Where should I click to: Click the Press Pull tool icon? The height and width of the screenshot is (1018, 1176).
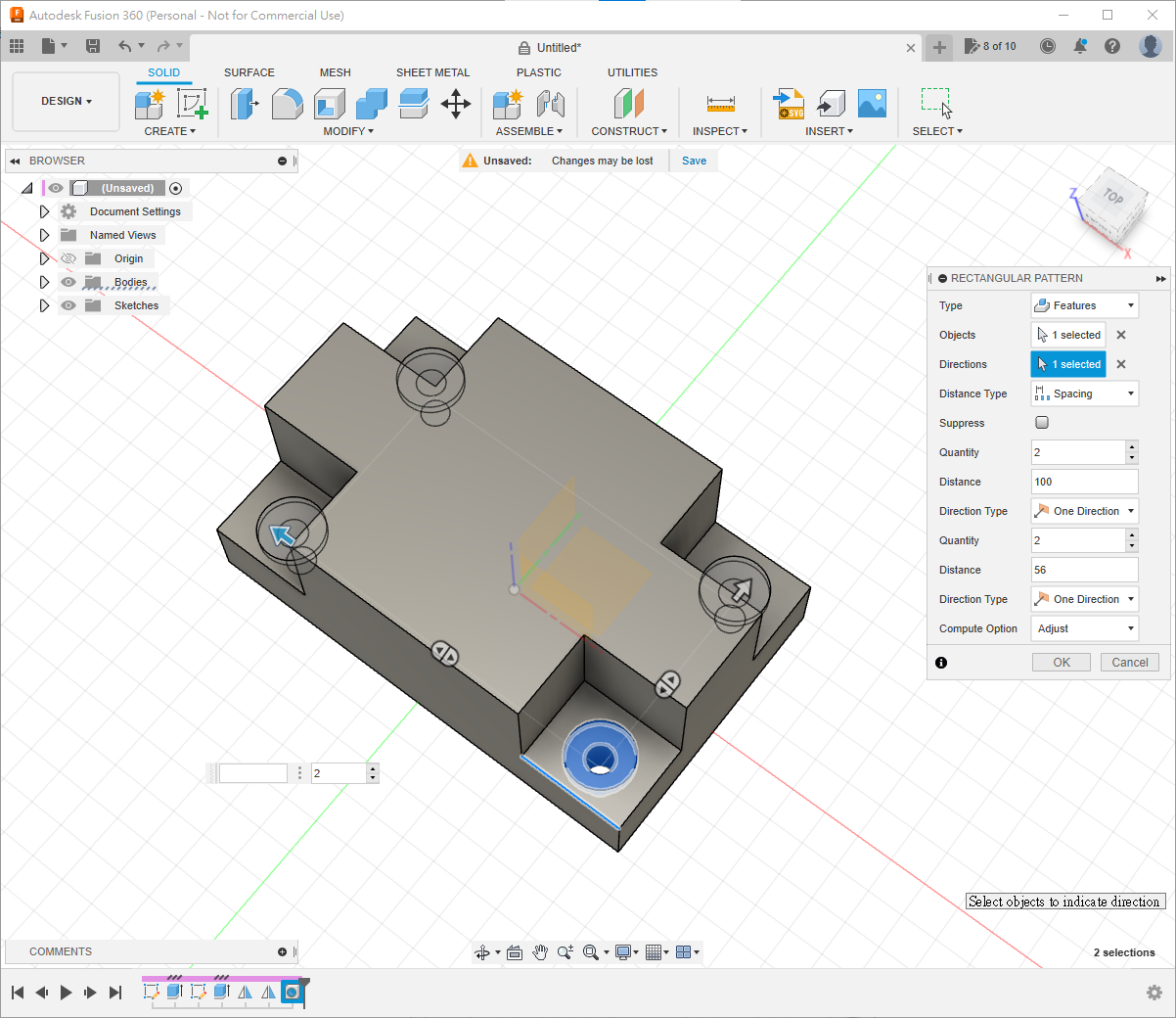244,104
